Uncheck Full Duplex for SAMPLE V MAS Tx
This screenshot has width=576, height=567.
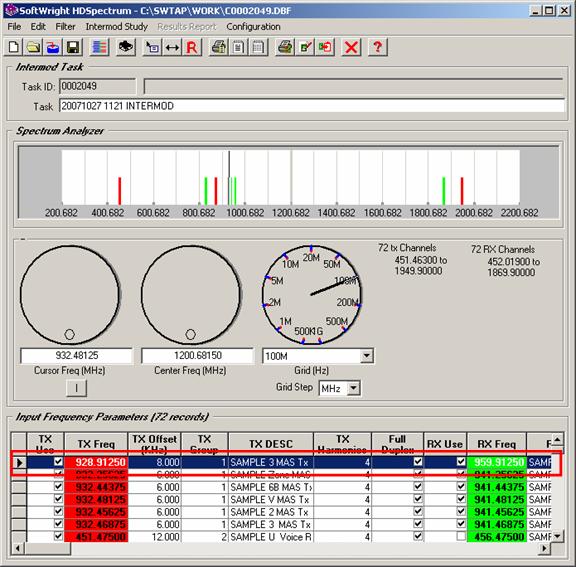418,499
